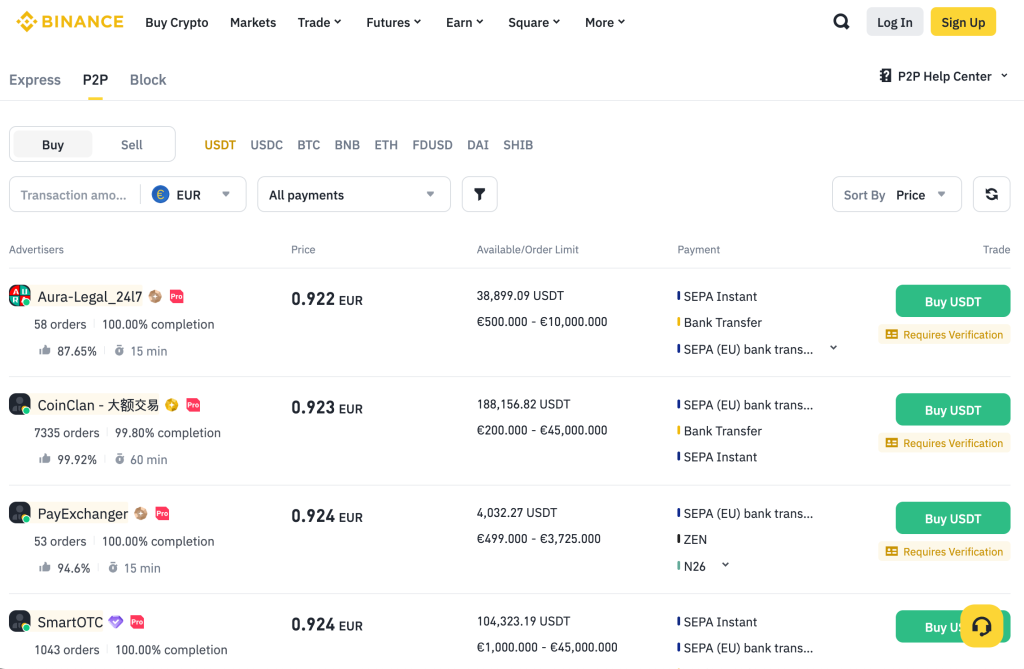Image resolution: width=1024 pixels, height=669 pixels.
Task: Click the diamond badge next to SmartOTC
Action: (116, 622)
